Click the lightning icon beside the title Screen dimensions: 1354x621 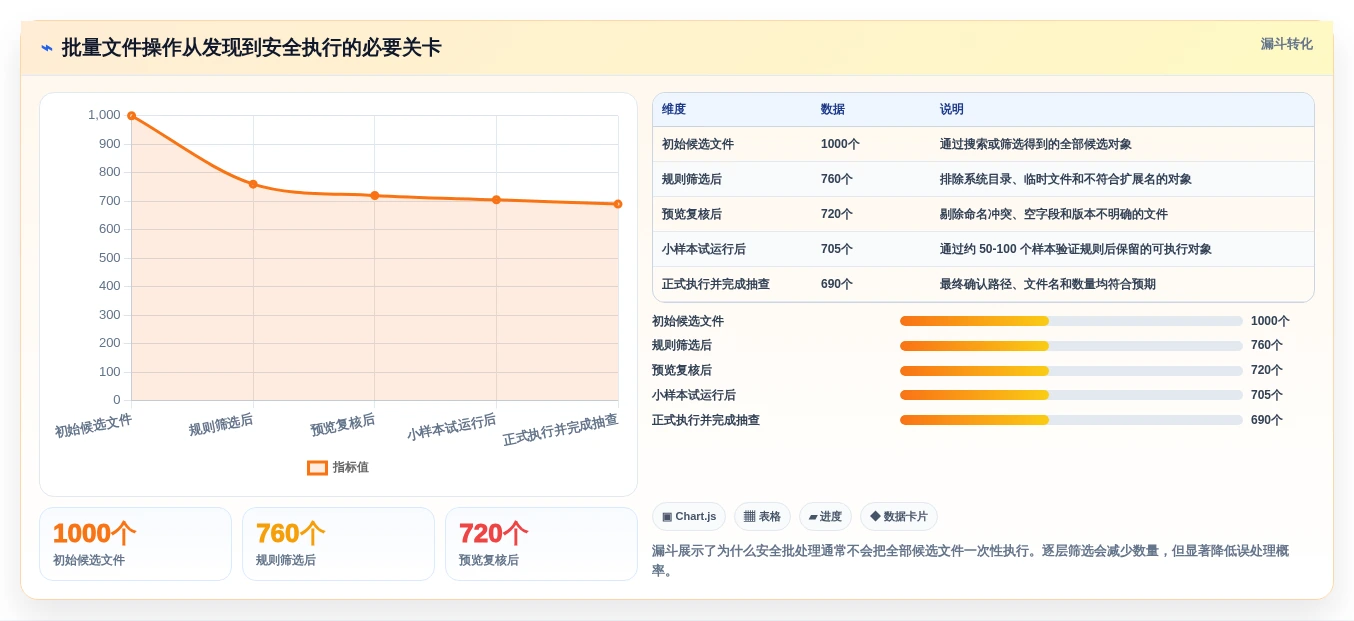(x=47, y=48)
